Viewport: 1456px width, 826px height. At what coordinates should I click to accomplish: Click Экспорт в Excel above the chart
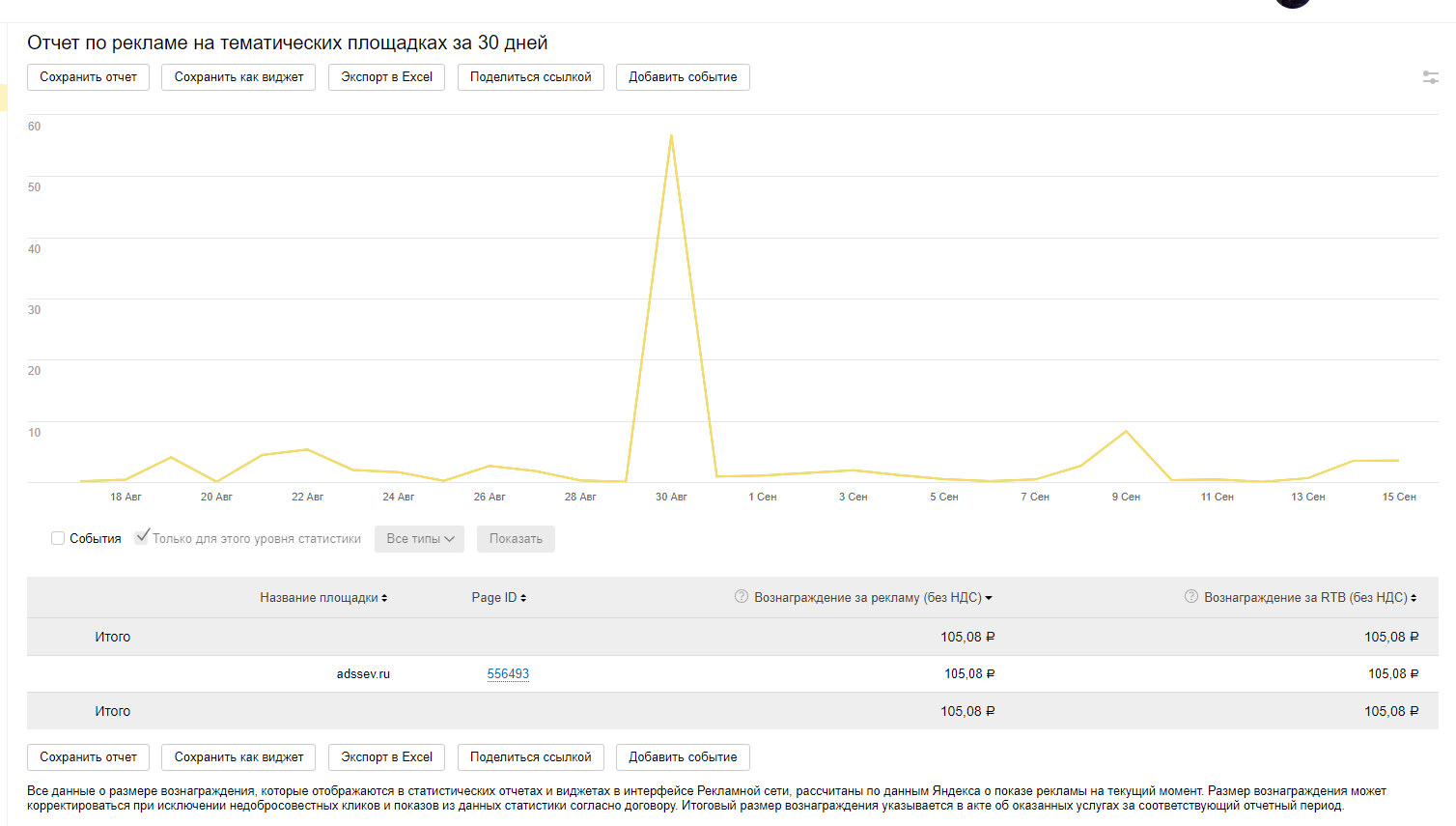(386, 77)
